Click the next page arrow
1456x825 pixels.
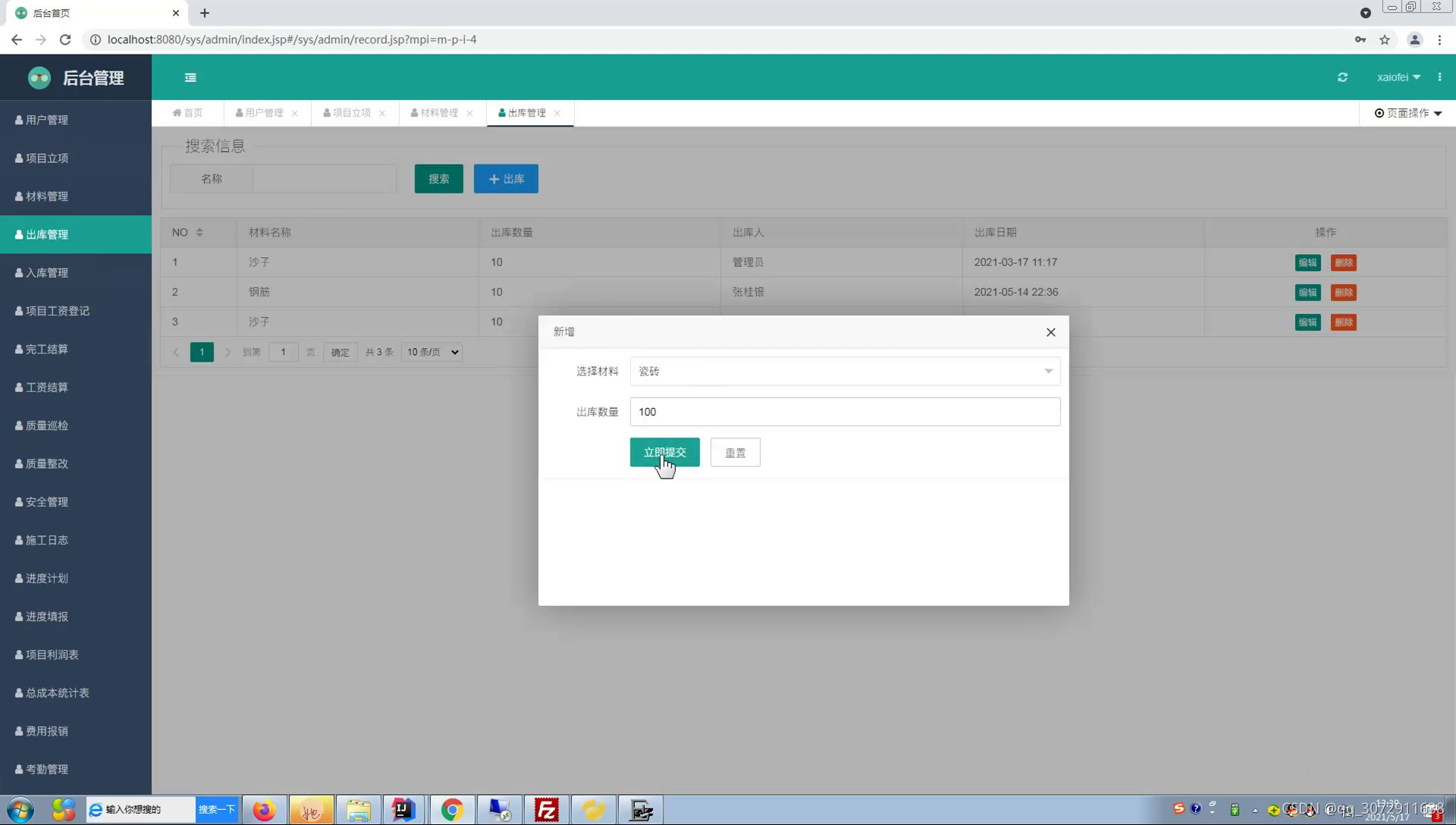[227, 352]
